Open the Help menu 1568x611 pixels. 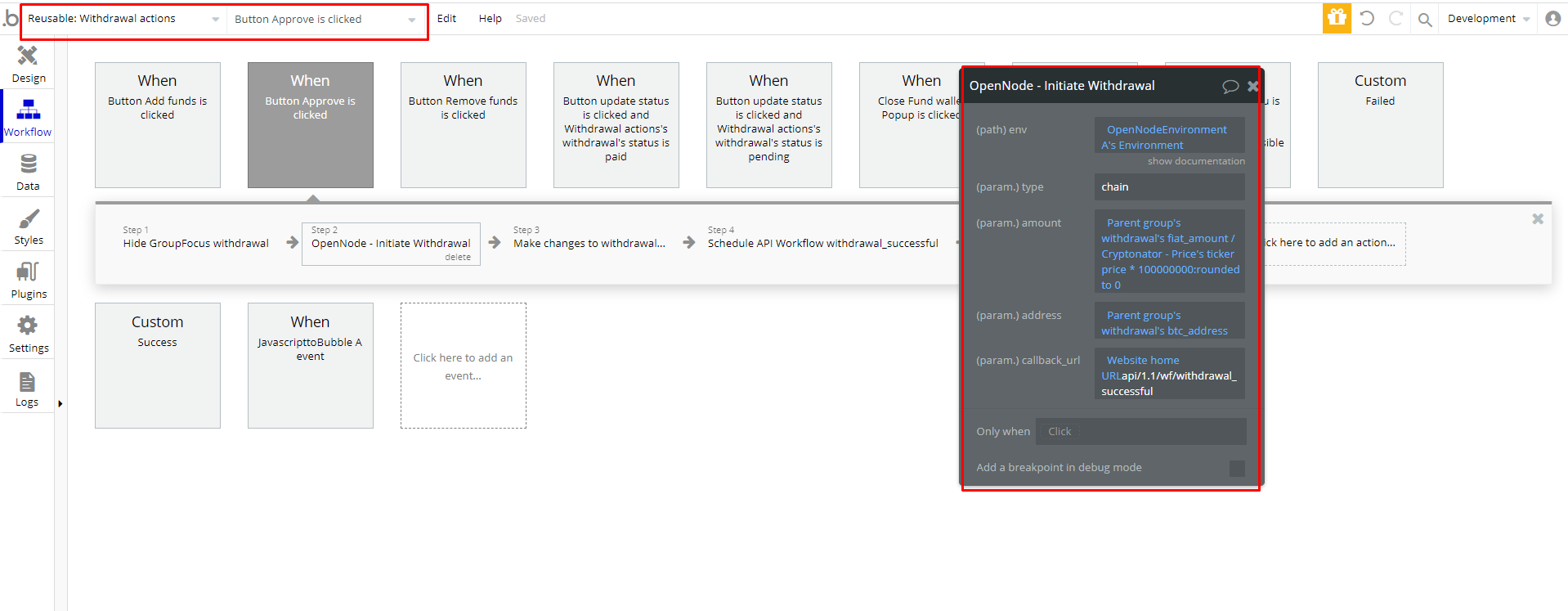click(x=490, y=19)
